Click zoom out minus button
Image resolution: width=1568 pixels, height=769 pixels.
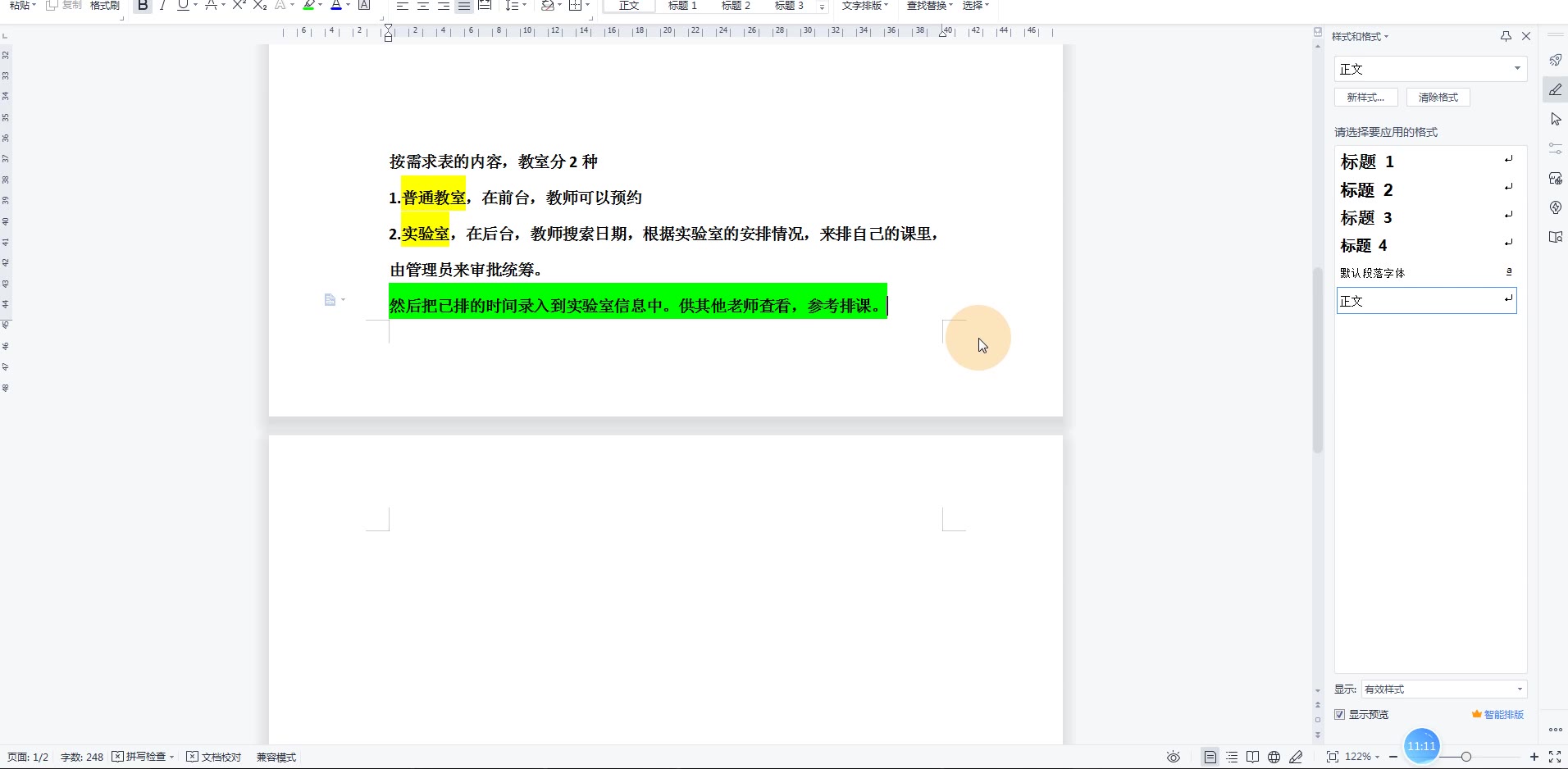coord(1393,757)
